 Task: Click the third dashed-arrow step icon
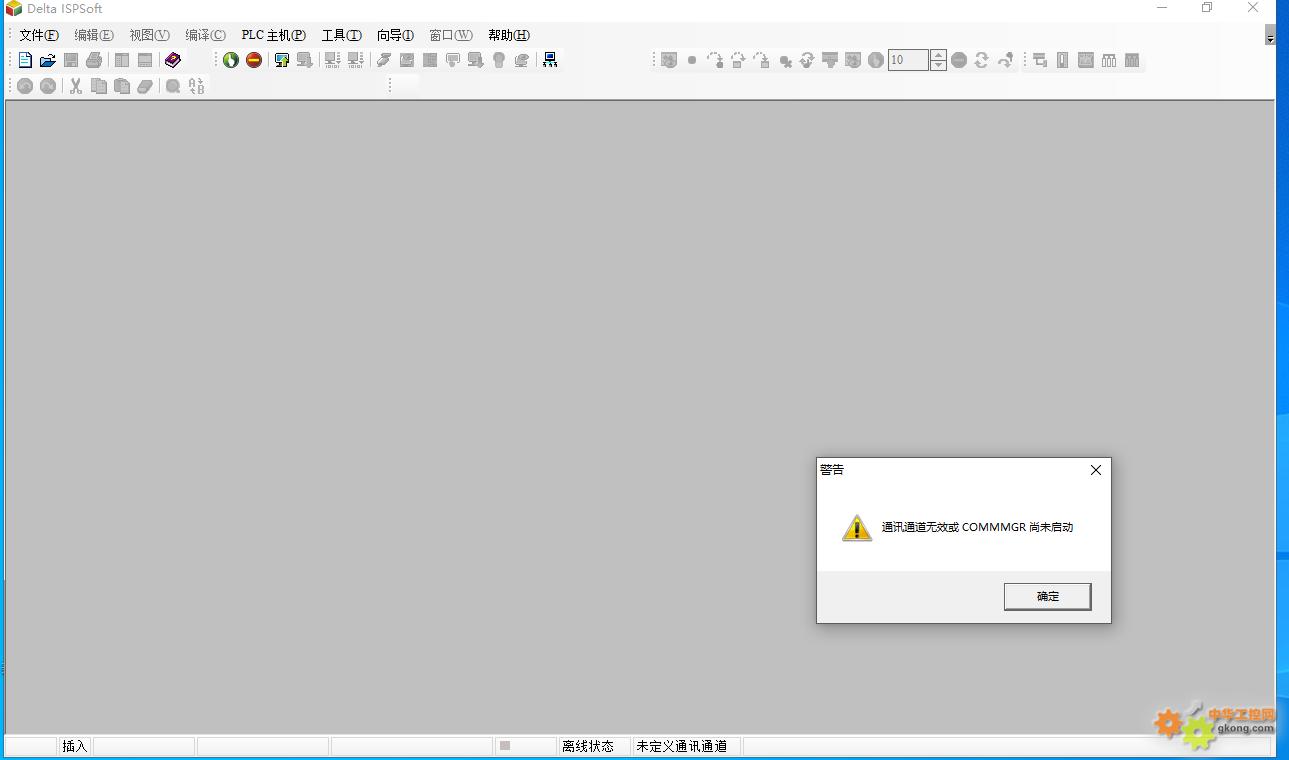point(761,60)
